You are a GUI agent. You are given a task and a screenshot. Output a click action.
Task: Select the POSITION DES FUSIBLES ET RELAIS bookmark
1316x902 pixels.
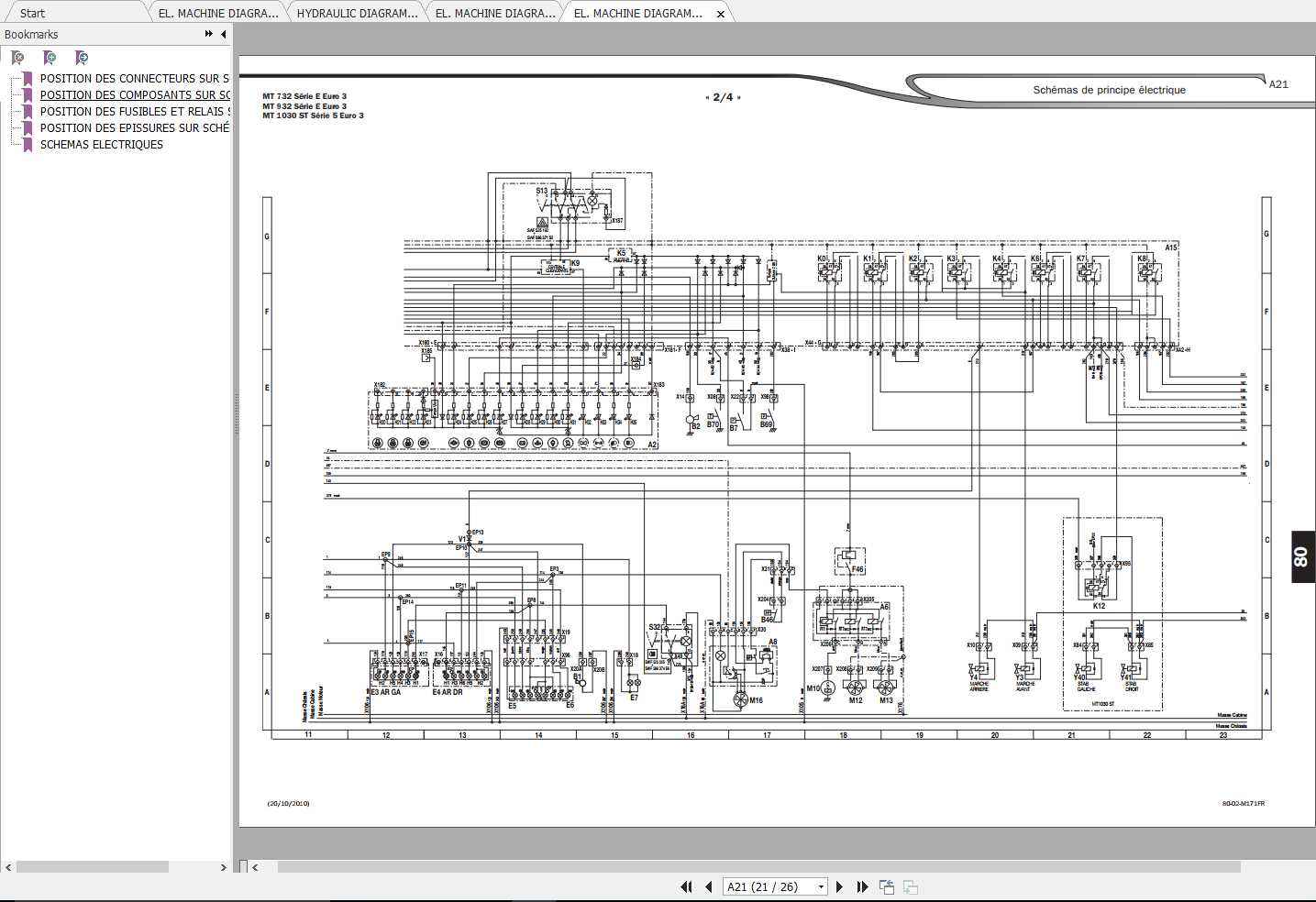pos(134,112)
